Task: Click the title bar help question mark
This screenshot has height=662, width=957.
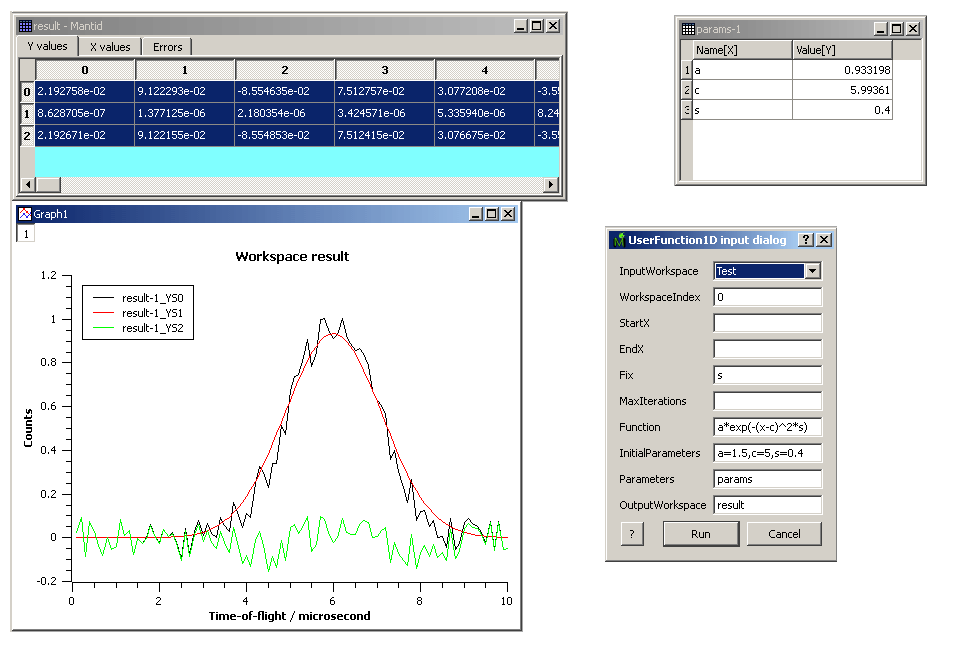Action: [x=806, y=240]
